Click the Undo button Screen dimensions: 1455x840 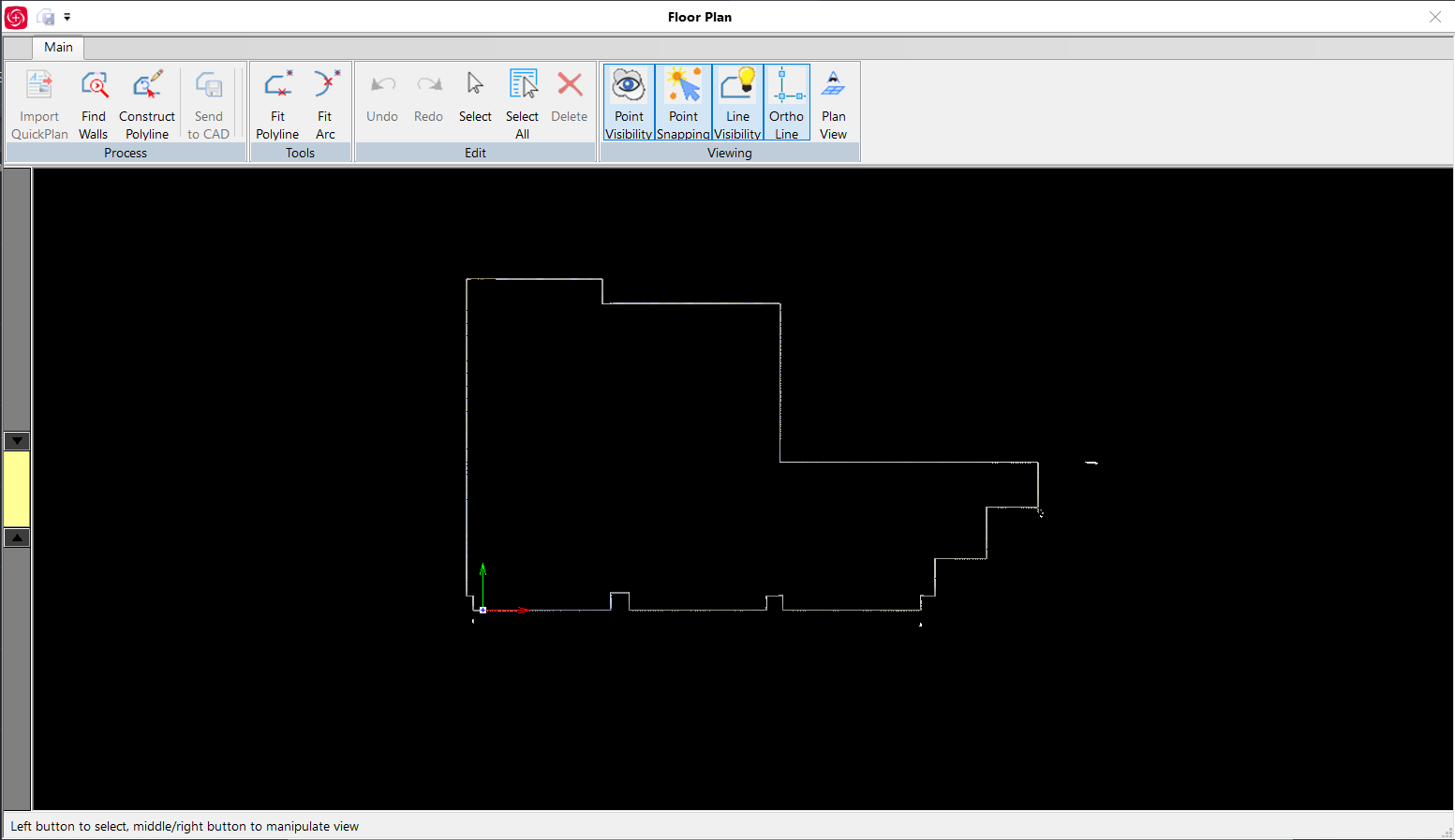pyautogui.click(x=382, y=103)
